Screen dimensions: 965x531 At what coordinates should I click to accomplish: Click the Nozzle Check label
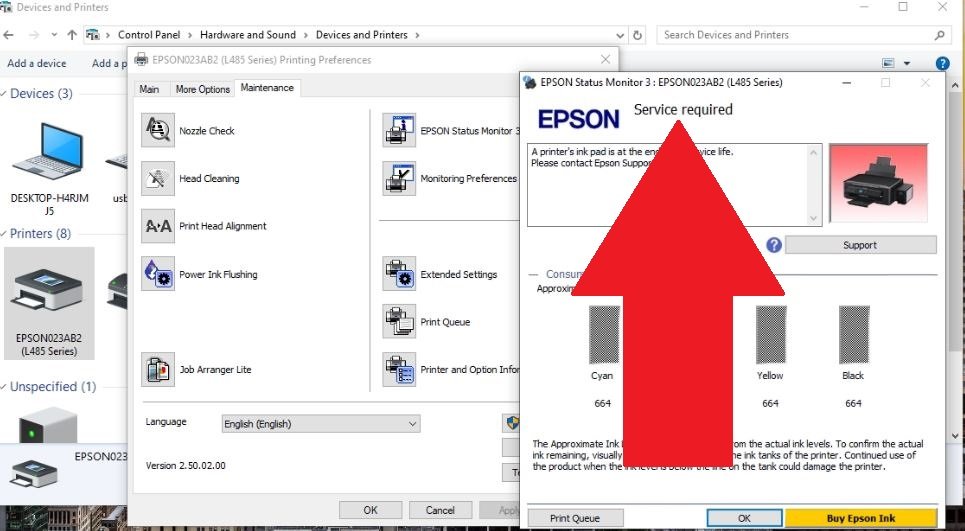(x=207, y=130)
